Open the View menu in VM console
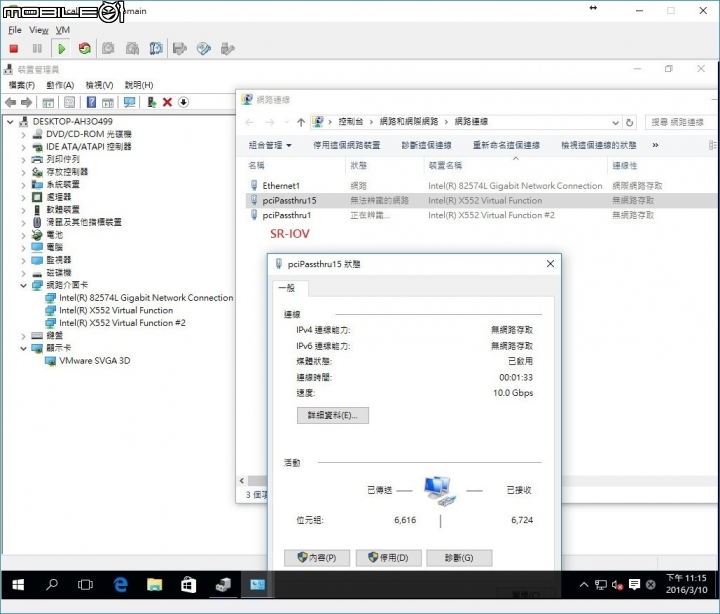This screenshot has height=614, width=720. pyautogui.click(x=39, y=30)
